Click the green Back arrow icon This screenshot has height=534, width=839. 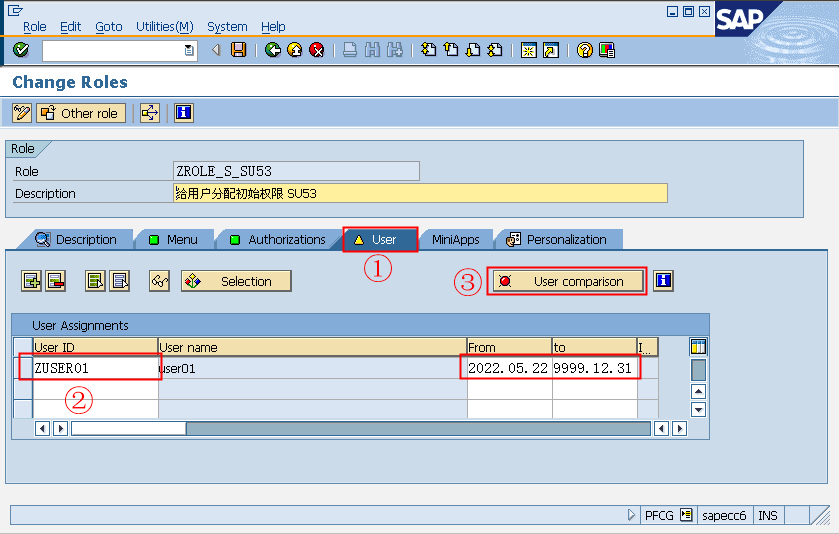click(273, 50)
